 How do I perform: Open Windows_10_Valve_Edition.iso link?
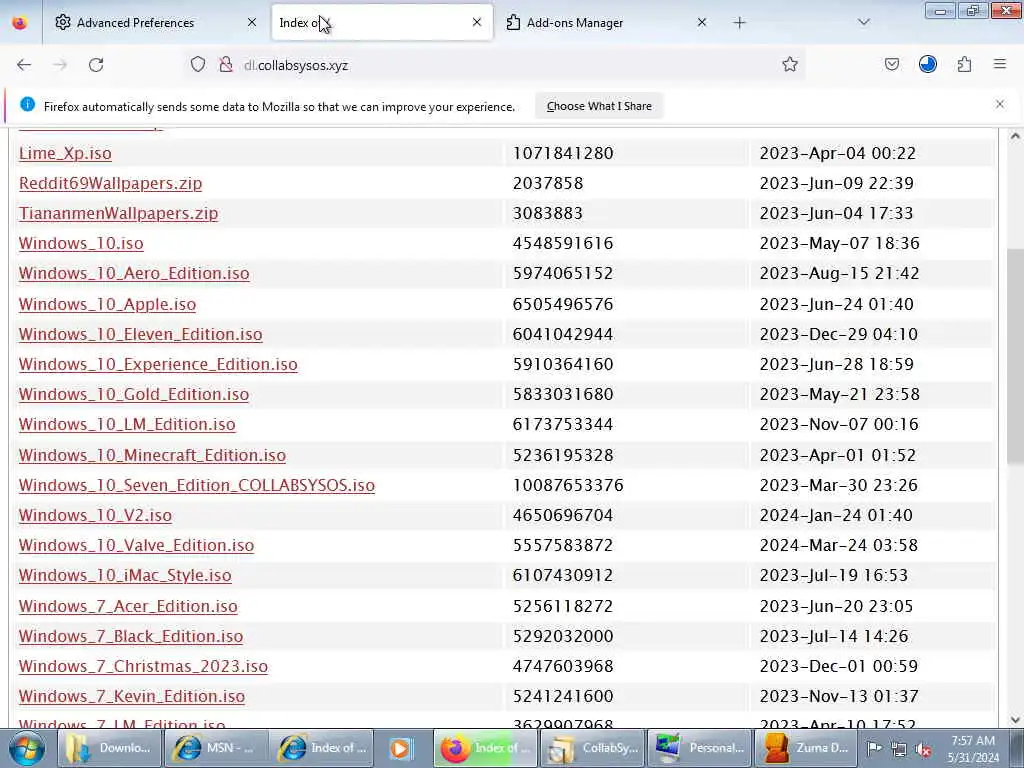pos(136,545)
